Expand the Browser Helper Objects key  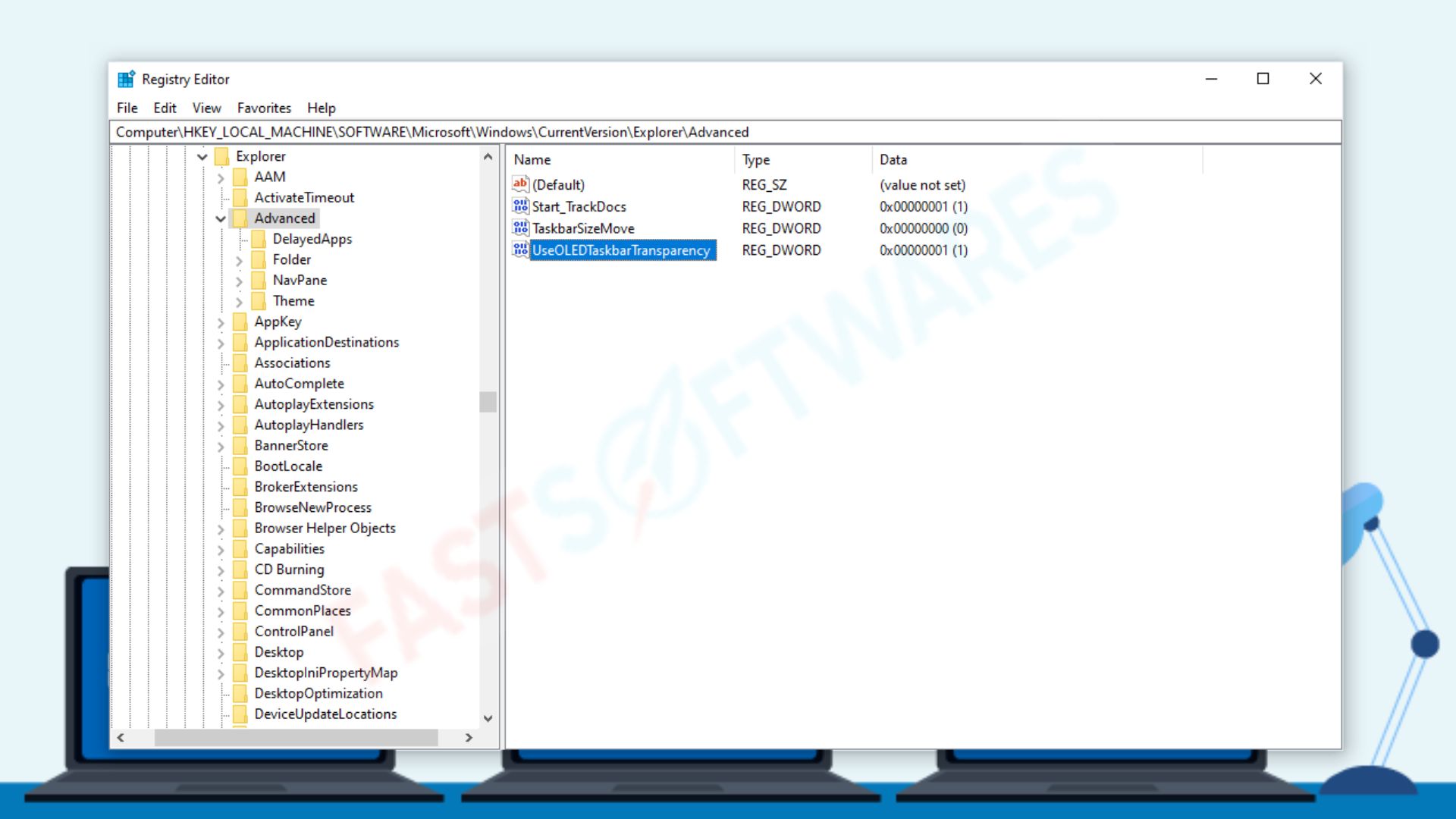[x=221, y=529]
